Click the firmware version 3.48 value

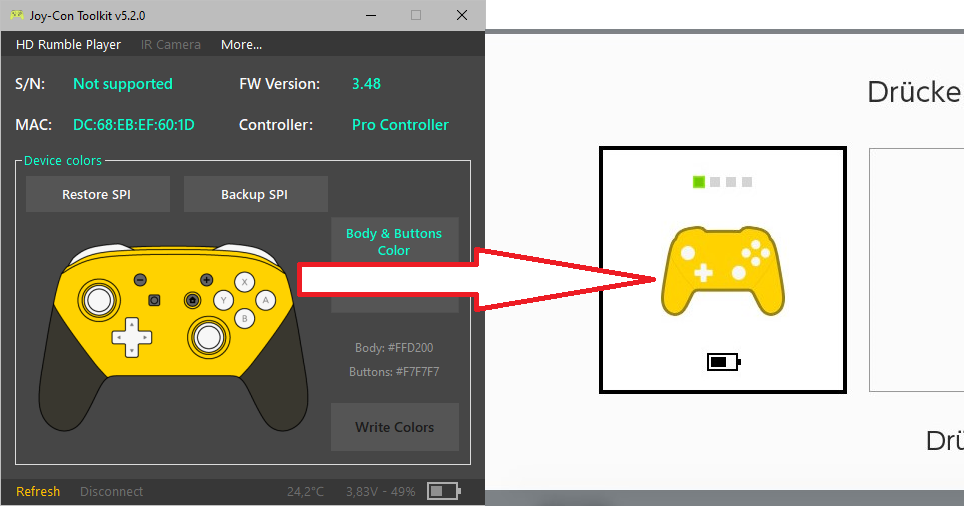(366, 84)
